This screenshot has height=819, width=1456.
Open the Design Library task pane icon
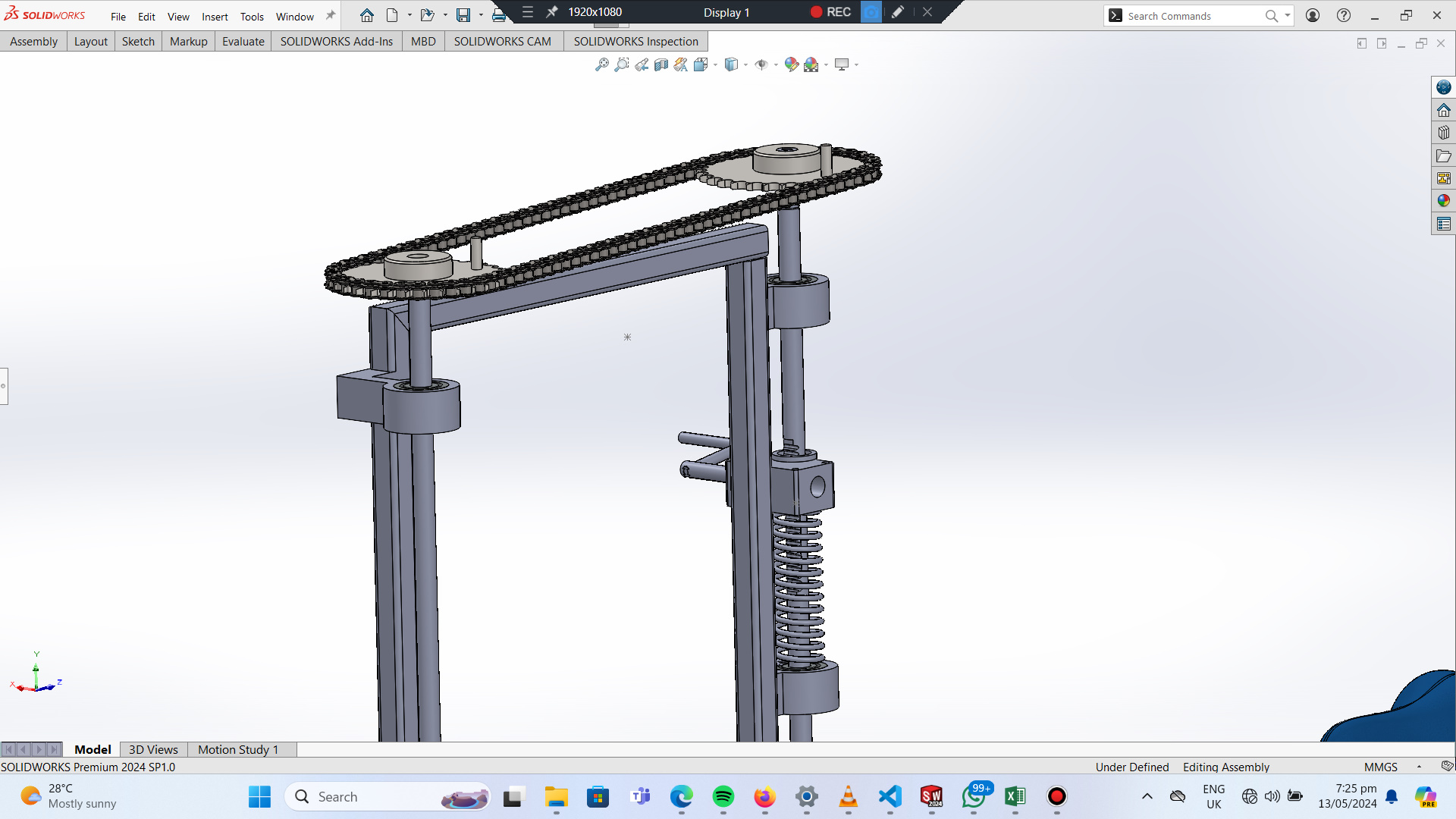point(1443,133)
